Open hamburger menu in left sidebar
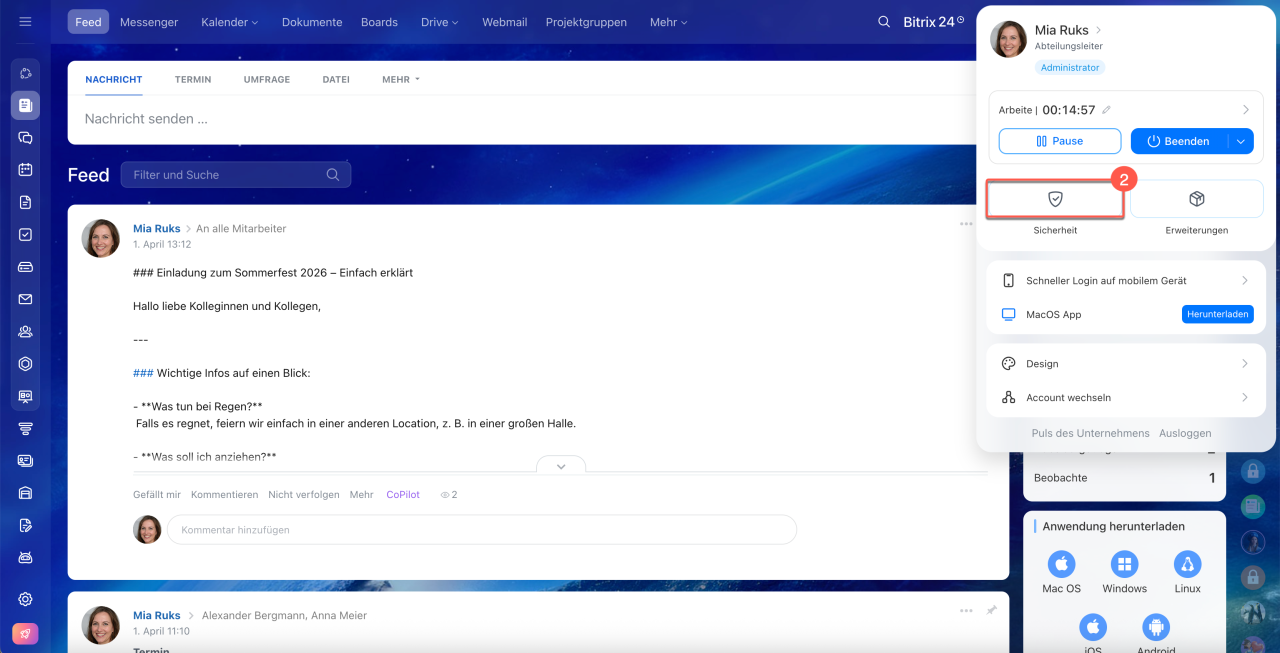 (26, 22)
